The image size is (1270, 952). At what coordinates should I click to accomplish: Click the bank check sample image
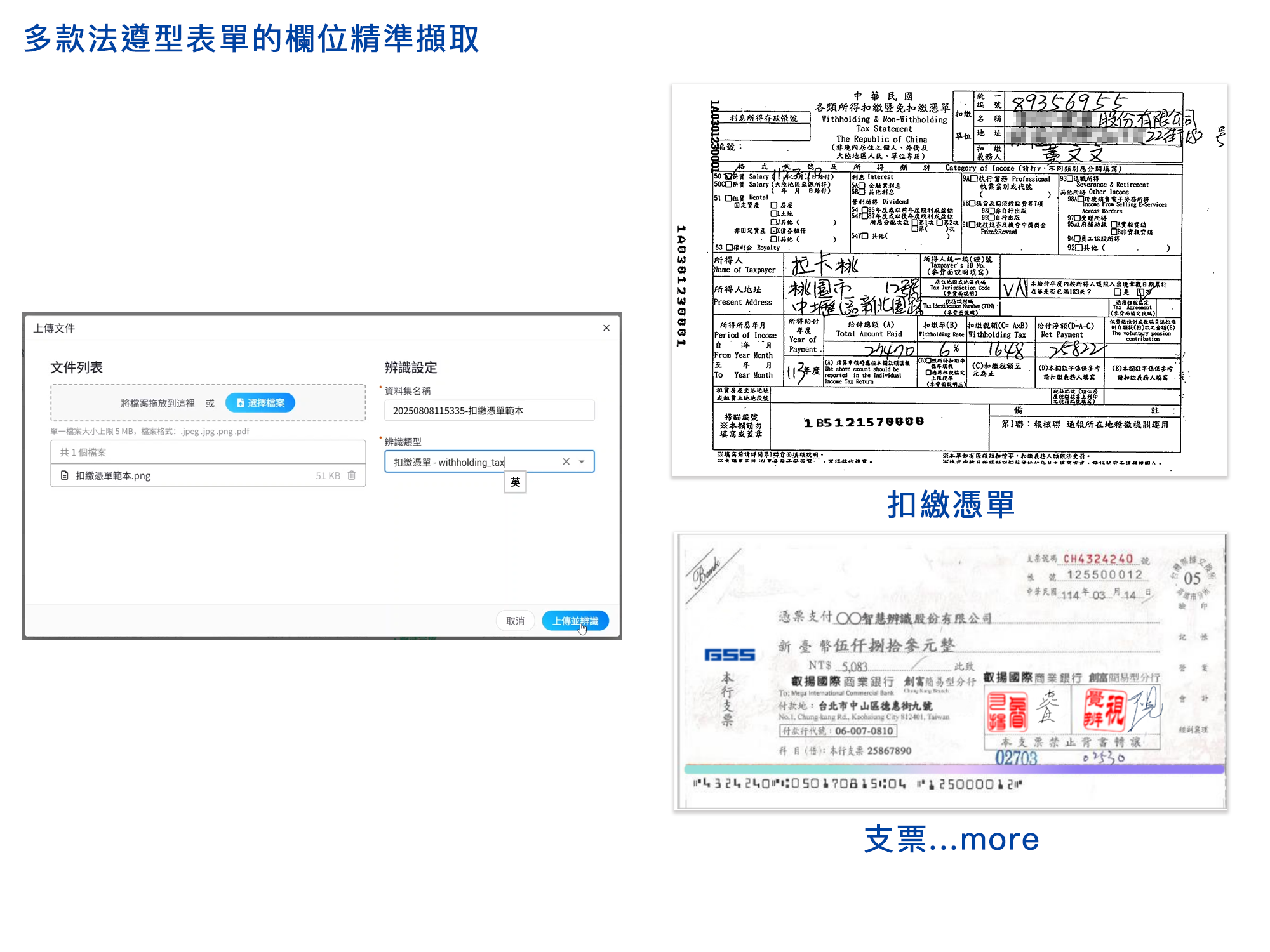click(950, 671)
